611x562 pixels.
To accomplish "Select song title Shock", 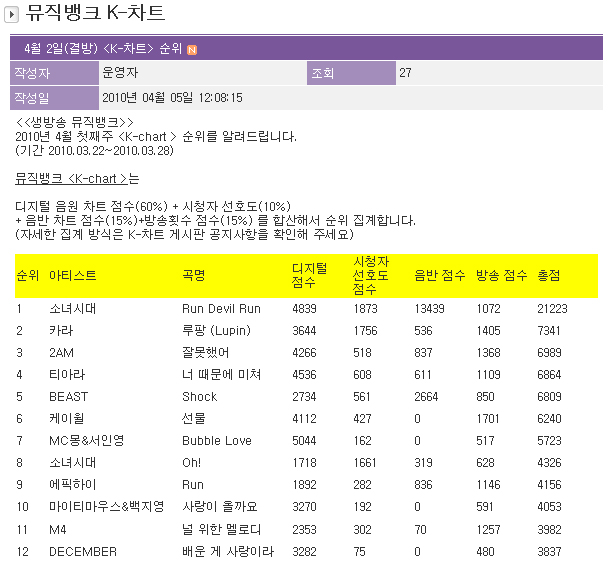I will click(x=200, y=397).
